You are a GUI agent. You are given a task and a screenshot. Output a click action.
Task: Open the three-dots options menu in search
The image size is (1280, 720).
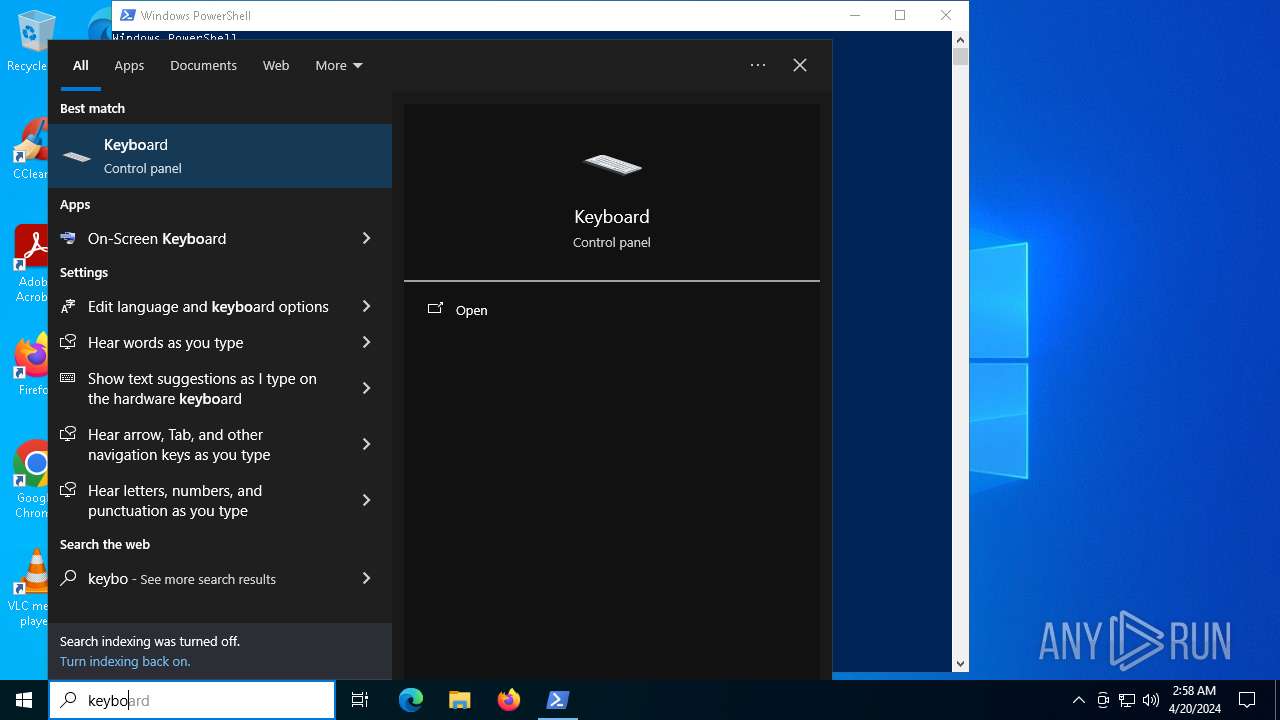click(758, 65)
